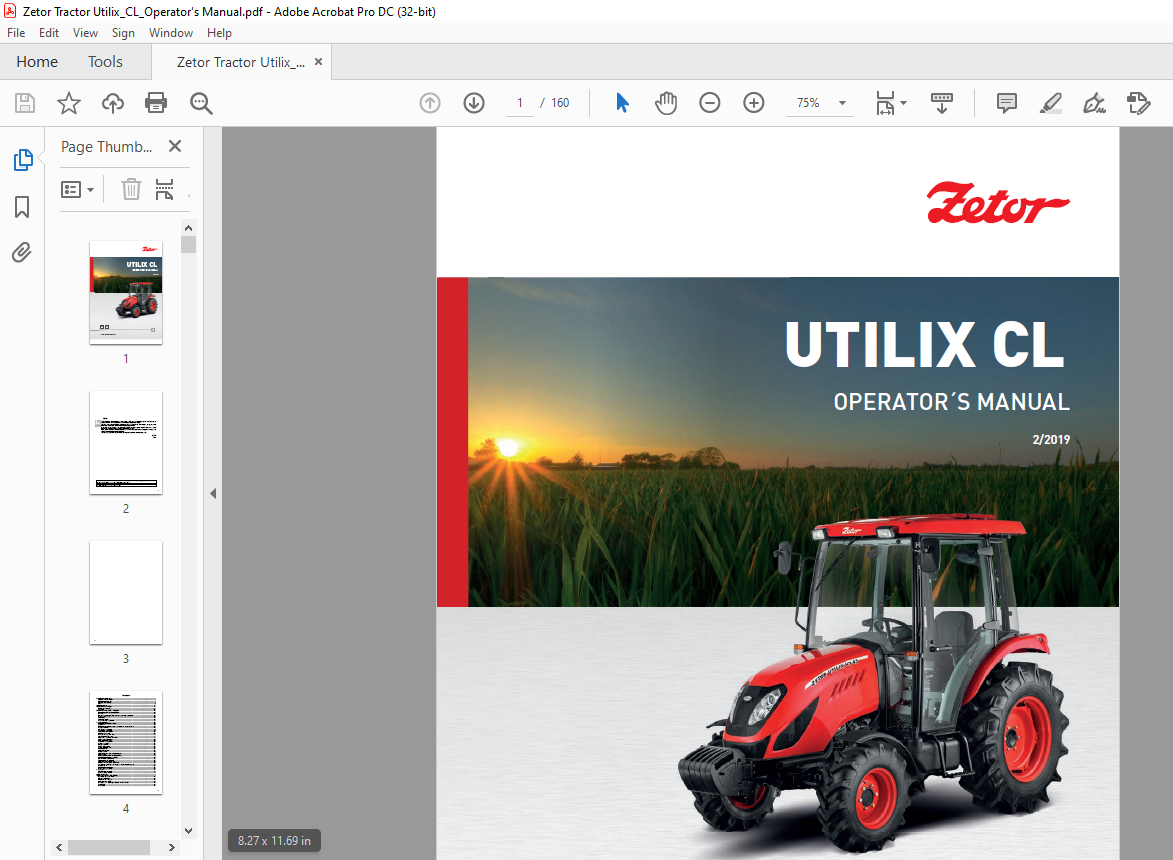Viewport: 1173px width, 860px height.
Task: Zoom in with the plus icon
Action: [x=754, y=103]
